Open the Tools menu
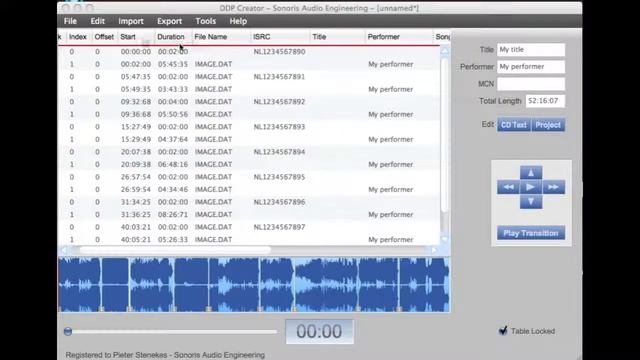The image size is (640, 360). (x=205, y=21)
